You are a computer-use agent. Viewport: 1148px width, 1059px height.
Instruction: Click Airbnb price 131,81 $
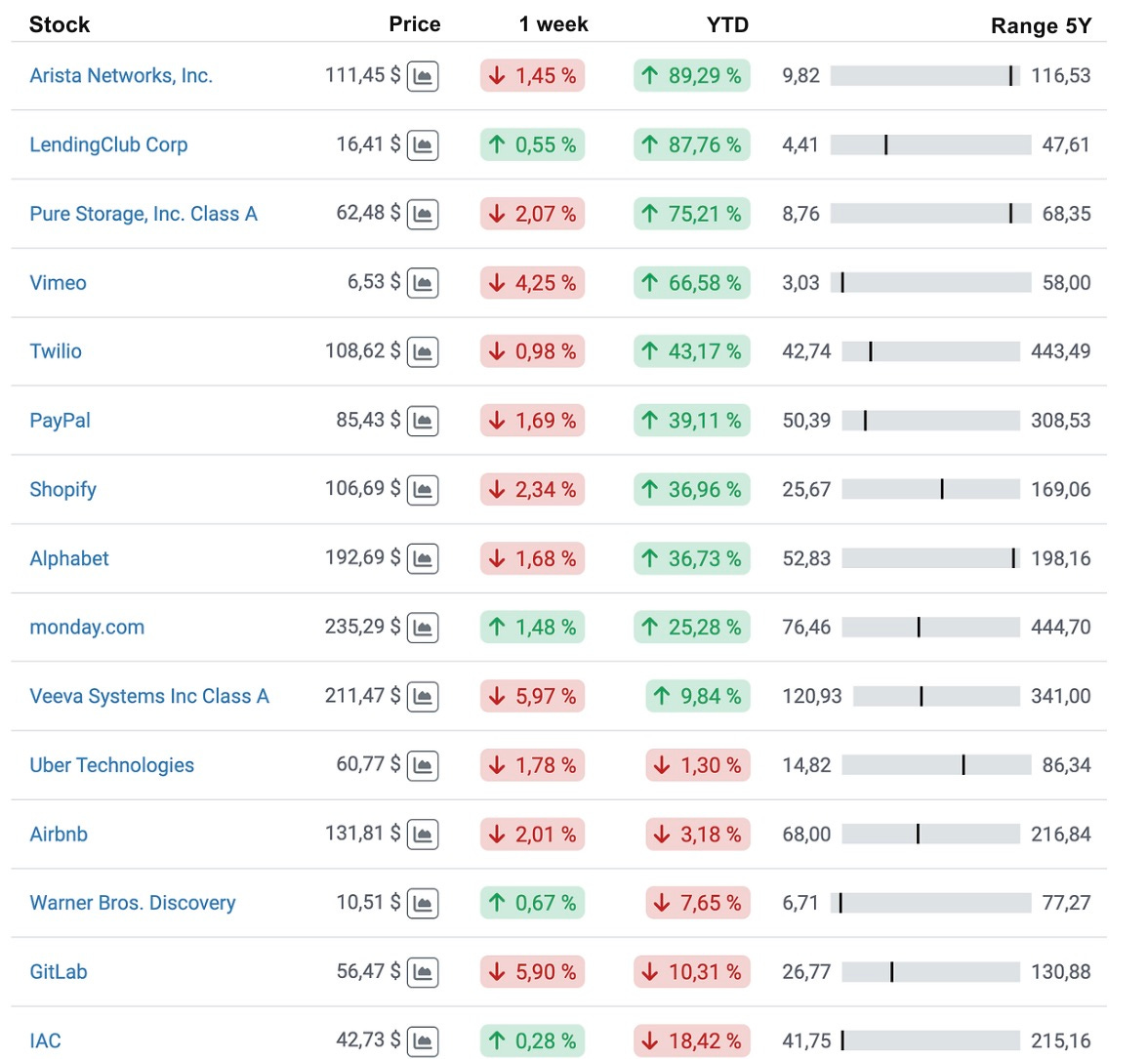362,834
